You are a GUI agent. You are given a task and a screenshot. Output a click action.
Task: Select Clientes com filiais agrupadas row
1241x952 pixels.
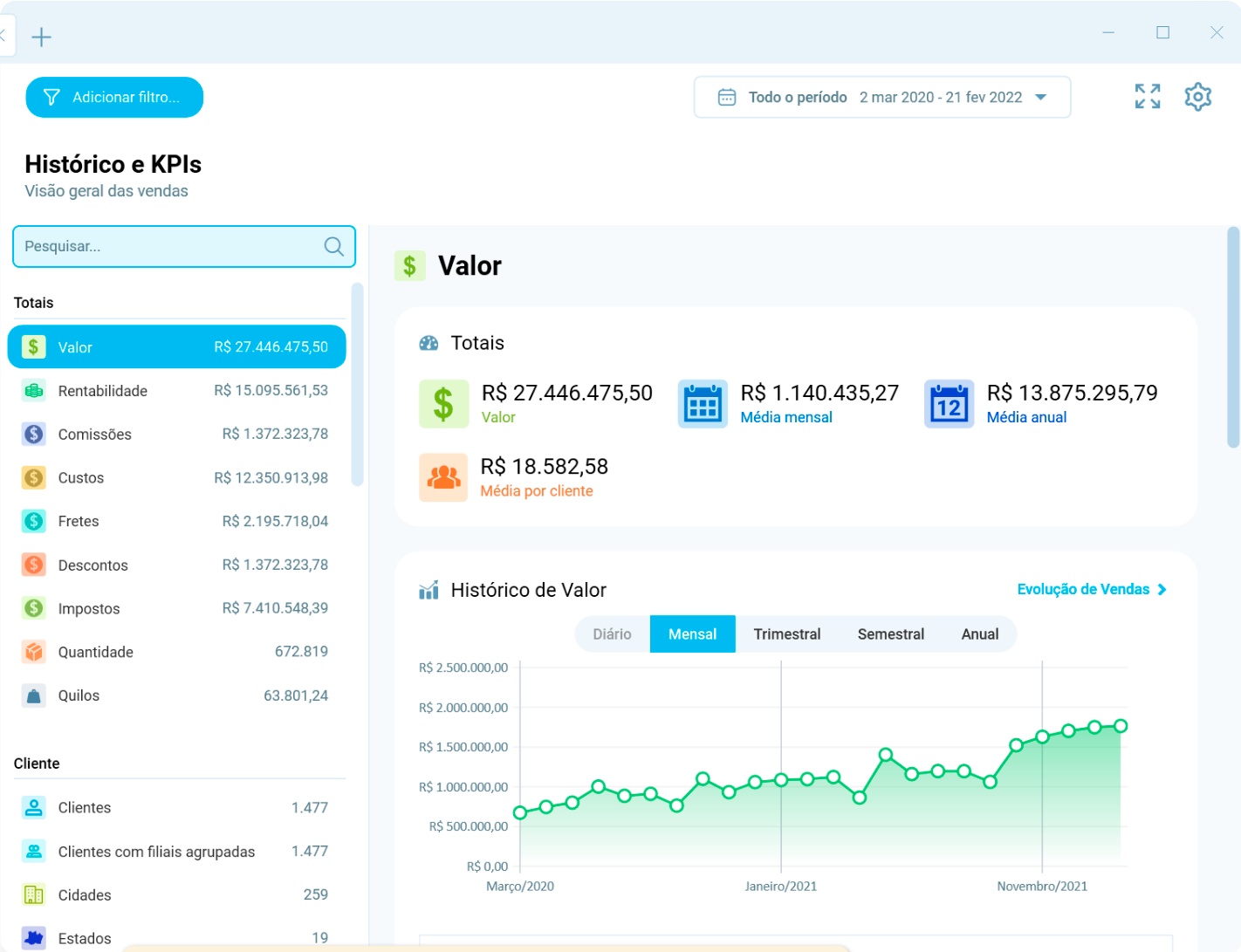click(x=176, y=851)
